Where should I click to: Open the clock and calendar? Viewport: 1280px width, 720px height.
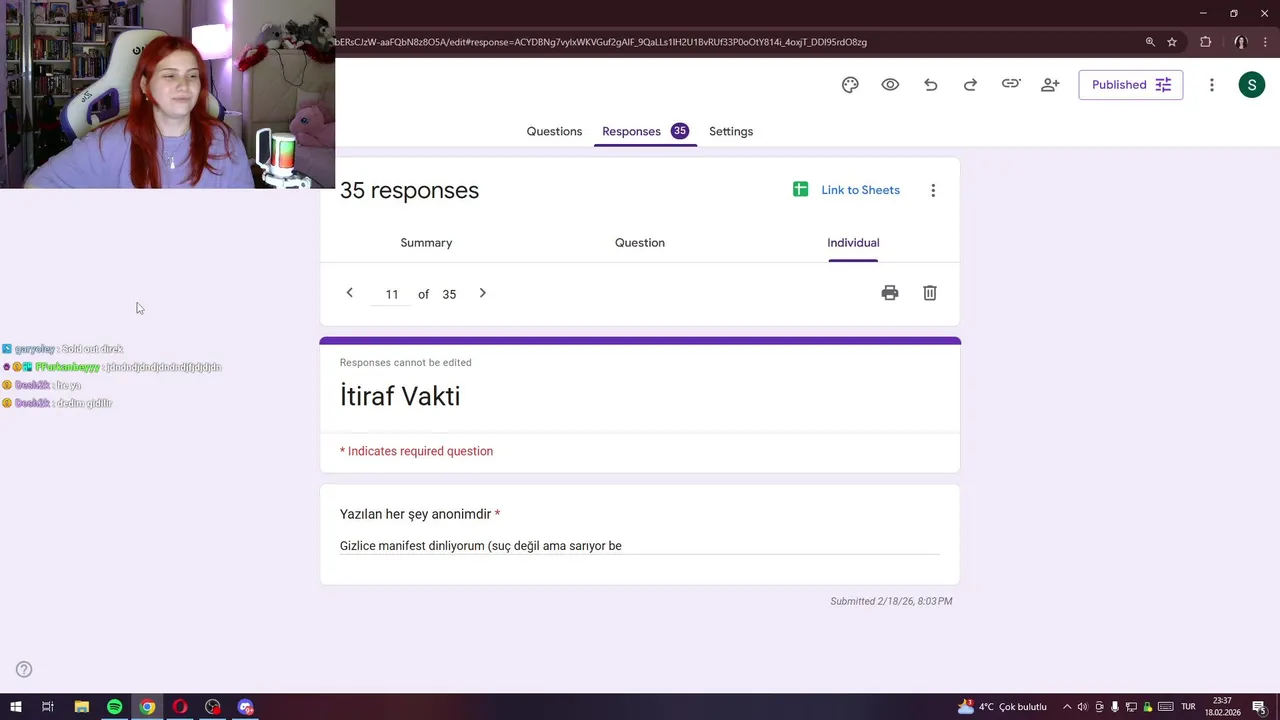tap(1223, 707)
